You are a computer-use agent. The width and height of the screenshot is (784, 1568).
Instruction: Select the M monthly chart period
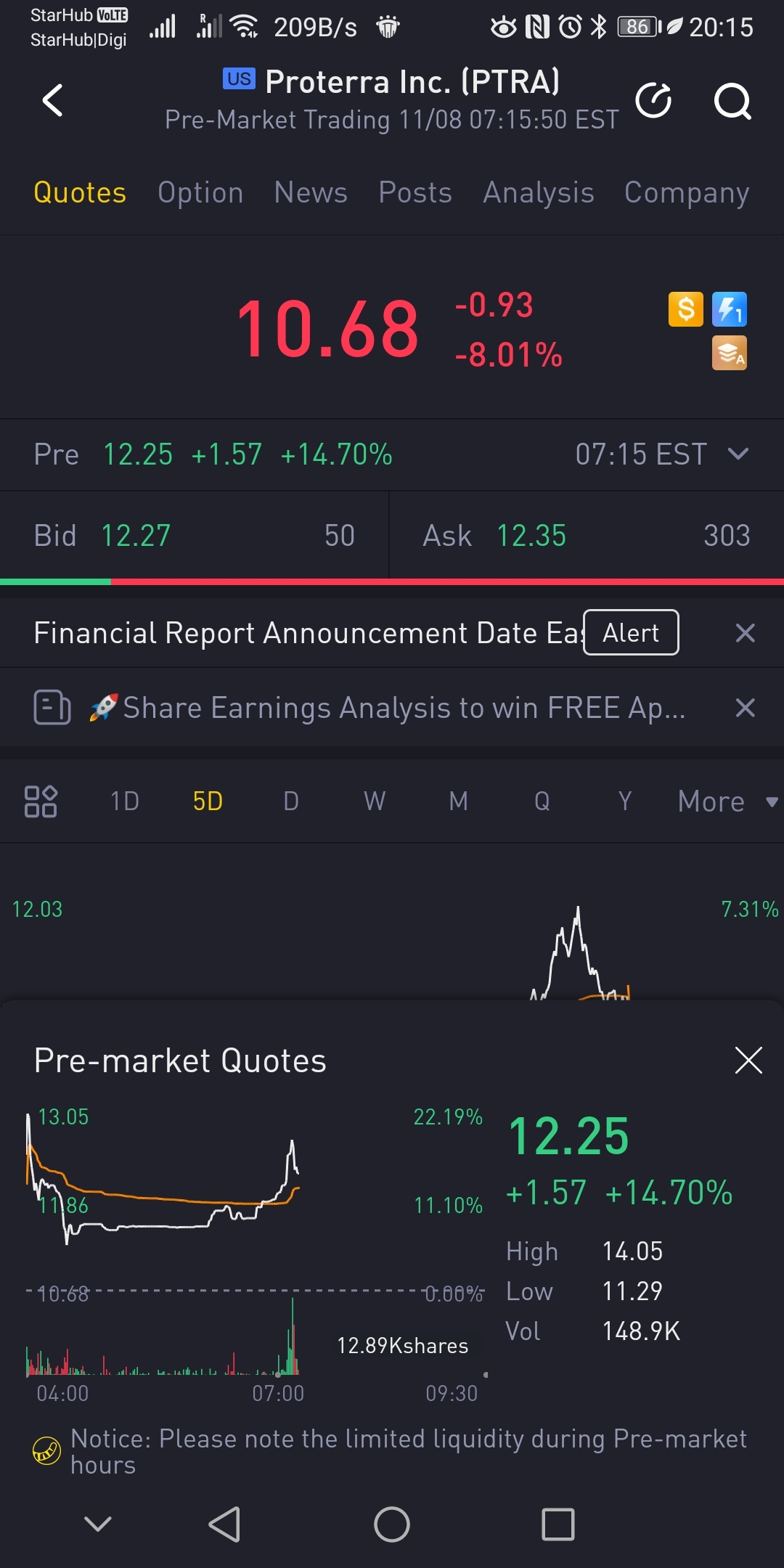(458, 801)
